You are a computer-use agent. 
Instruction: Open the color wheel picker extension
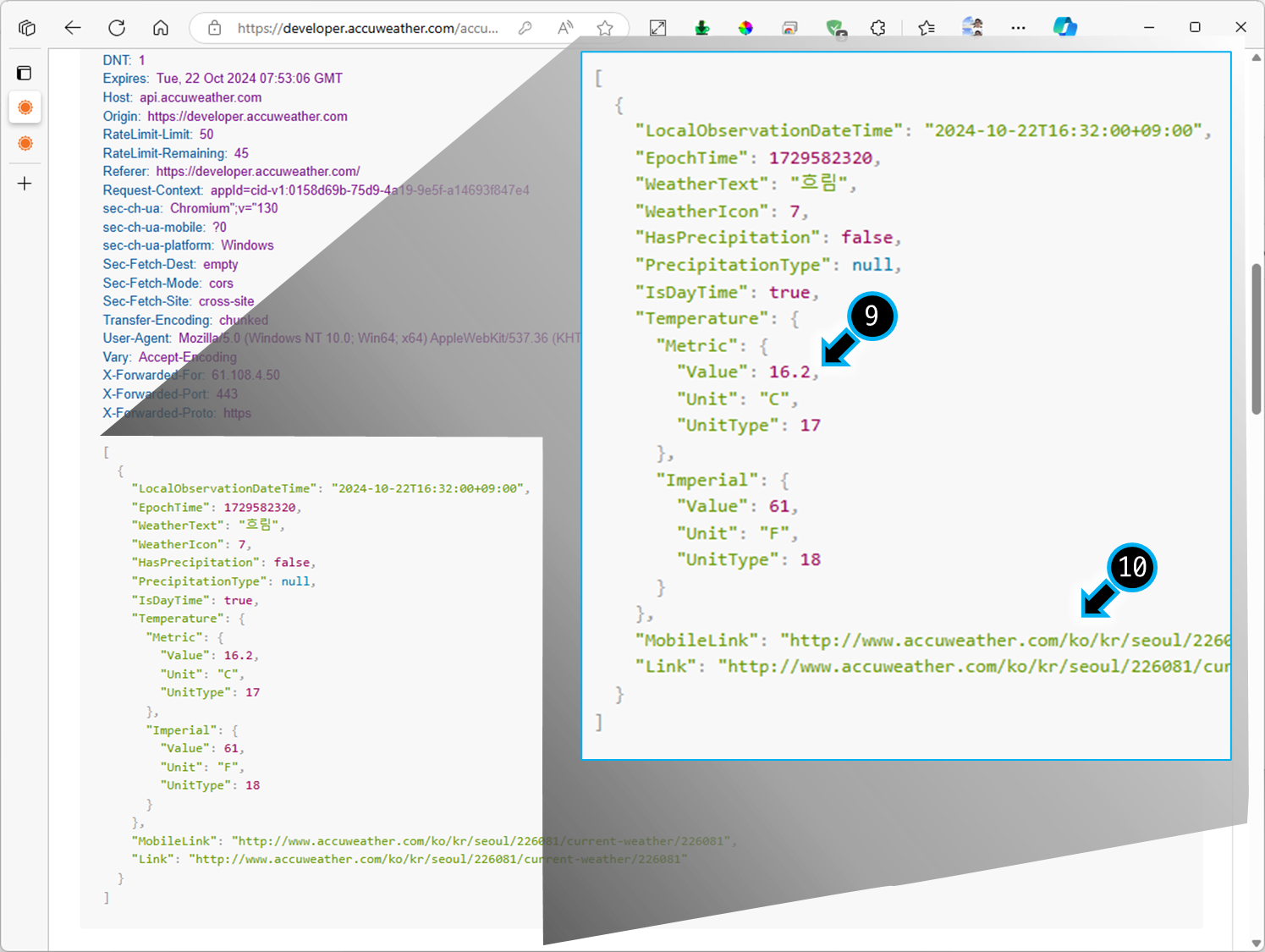point(745,28)
